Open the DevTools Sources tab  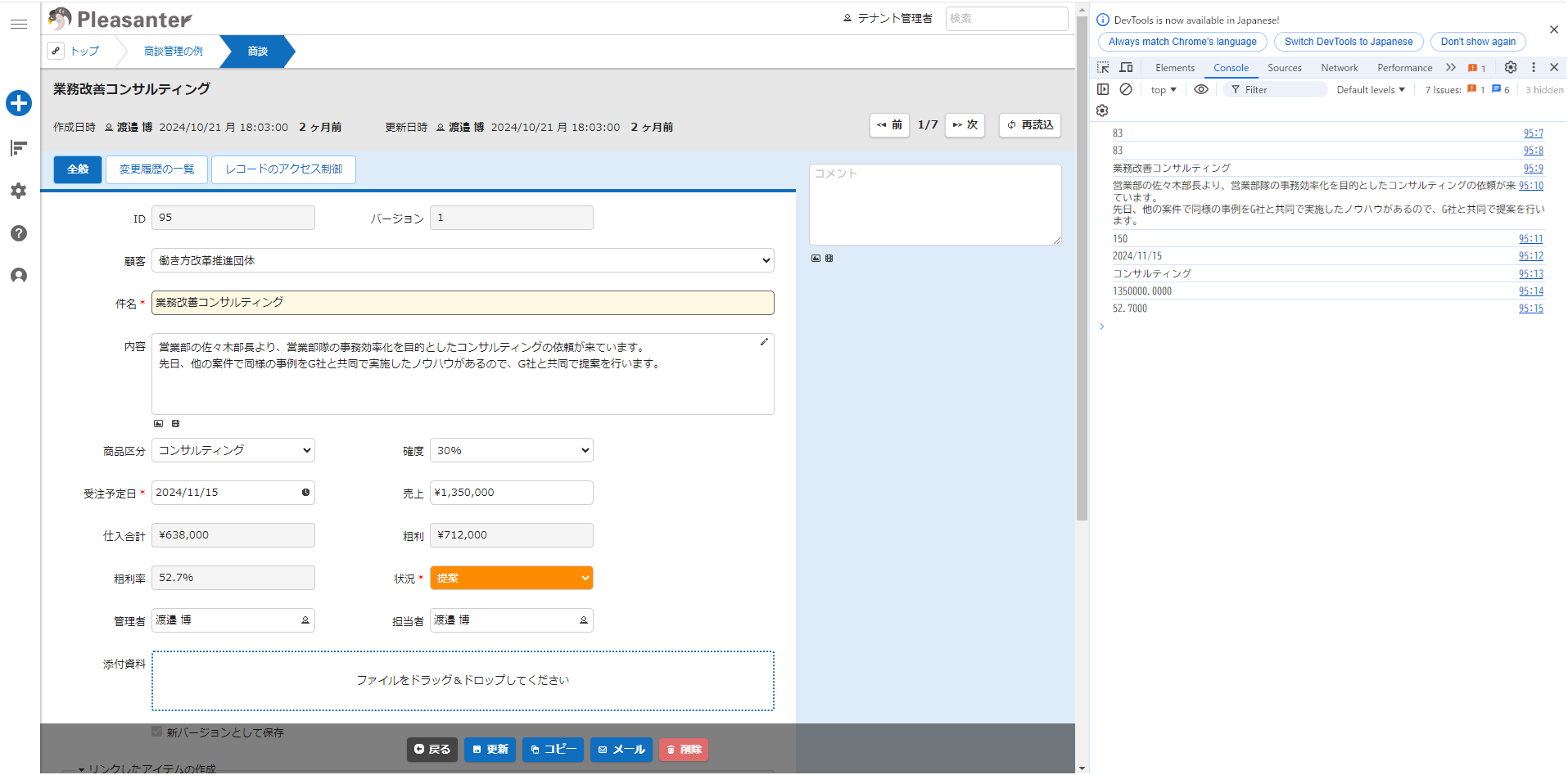click(x=1285, y=68)
